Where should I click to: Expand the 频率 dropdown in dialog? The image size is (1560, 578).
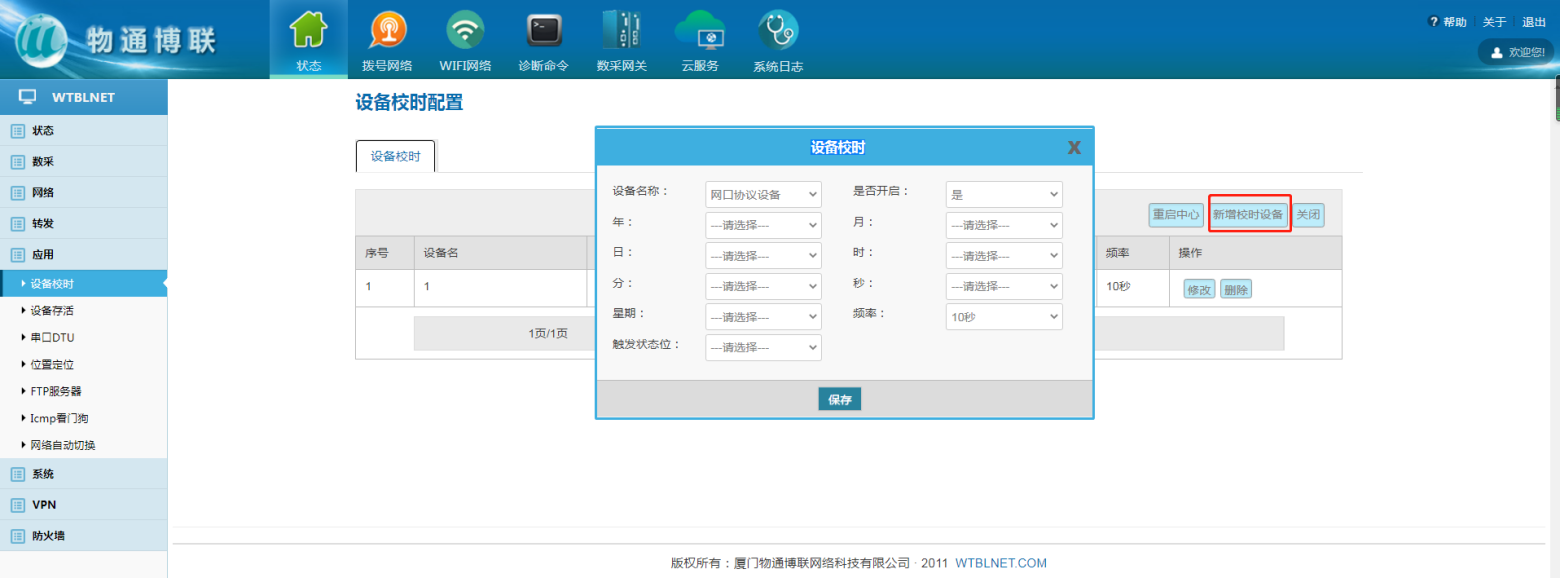click(x=1004, y=317)
